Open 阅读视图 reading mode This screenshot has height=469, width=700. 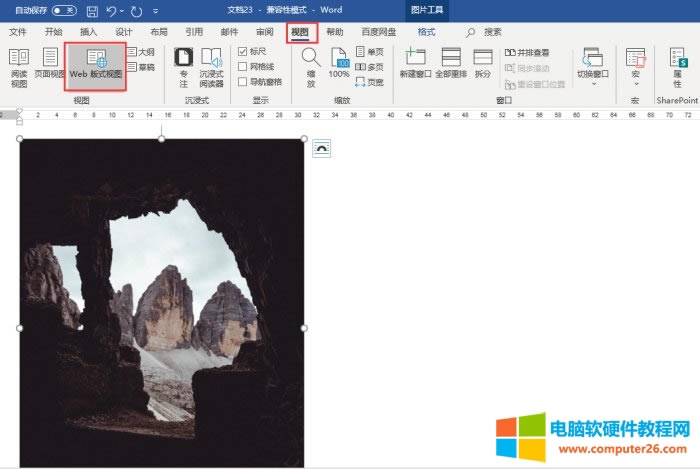19,65
